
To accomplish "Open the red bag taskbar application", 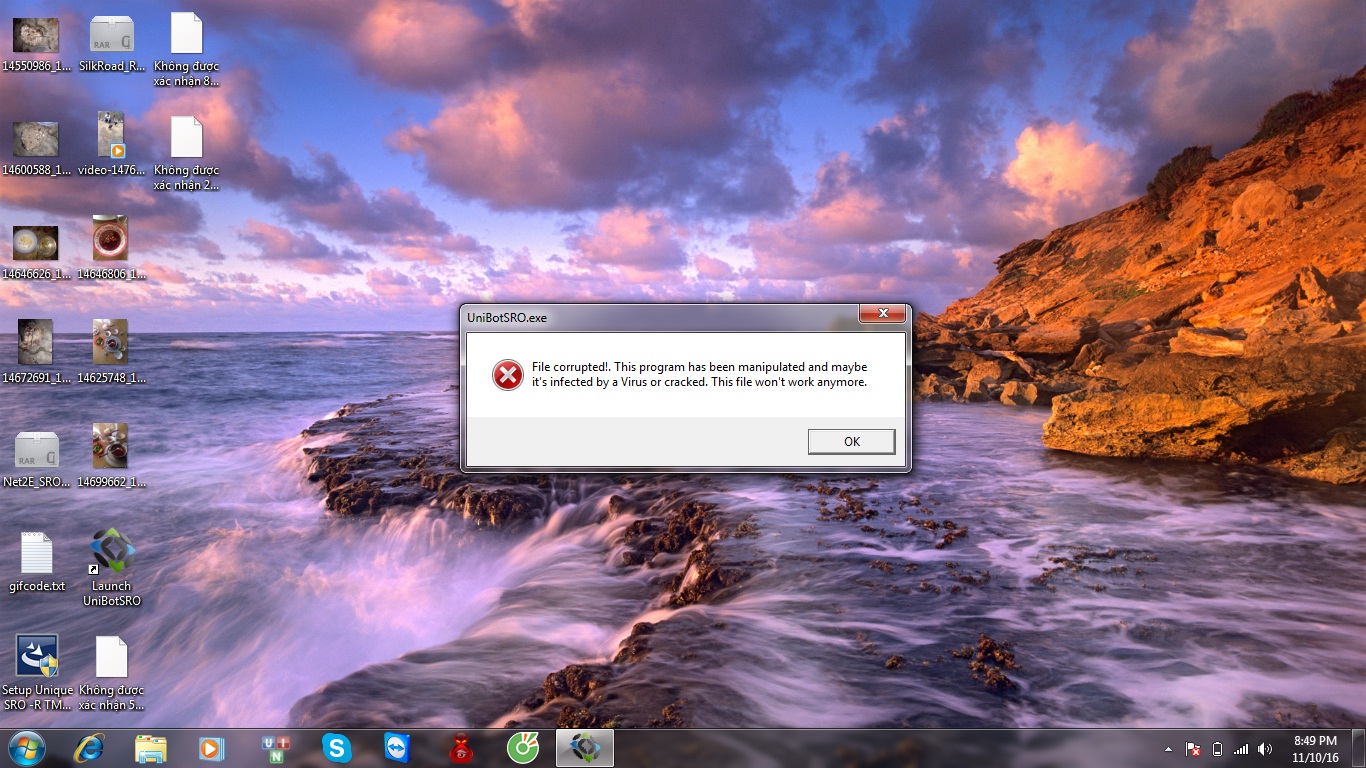I will (x=460, y=748).
